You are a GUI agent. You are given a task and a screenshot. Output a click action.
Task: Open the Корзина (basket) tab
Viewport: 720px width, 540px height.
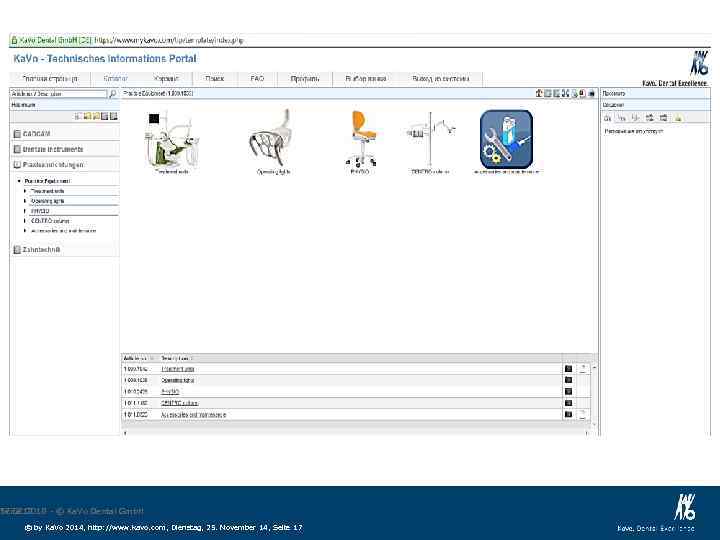[x=166, y=79]
